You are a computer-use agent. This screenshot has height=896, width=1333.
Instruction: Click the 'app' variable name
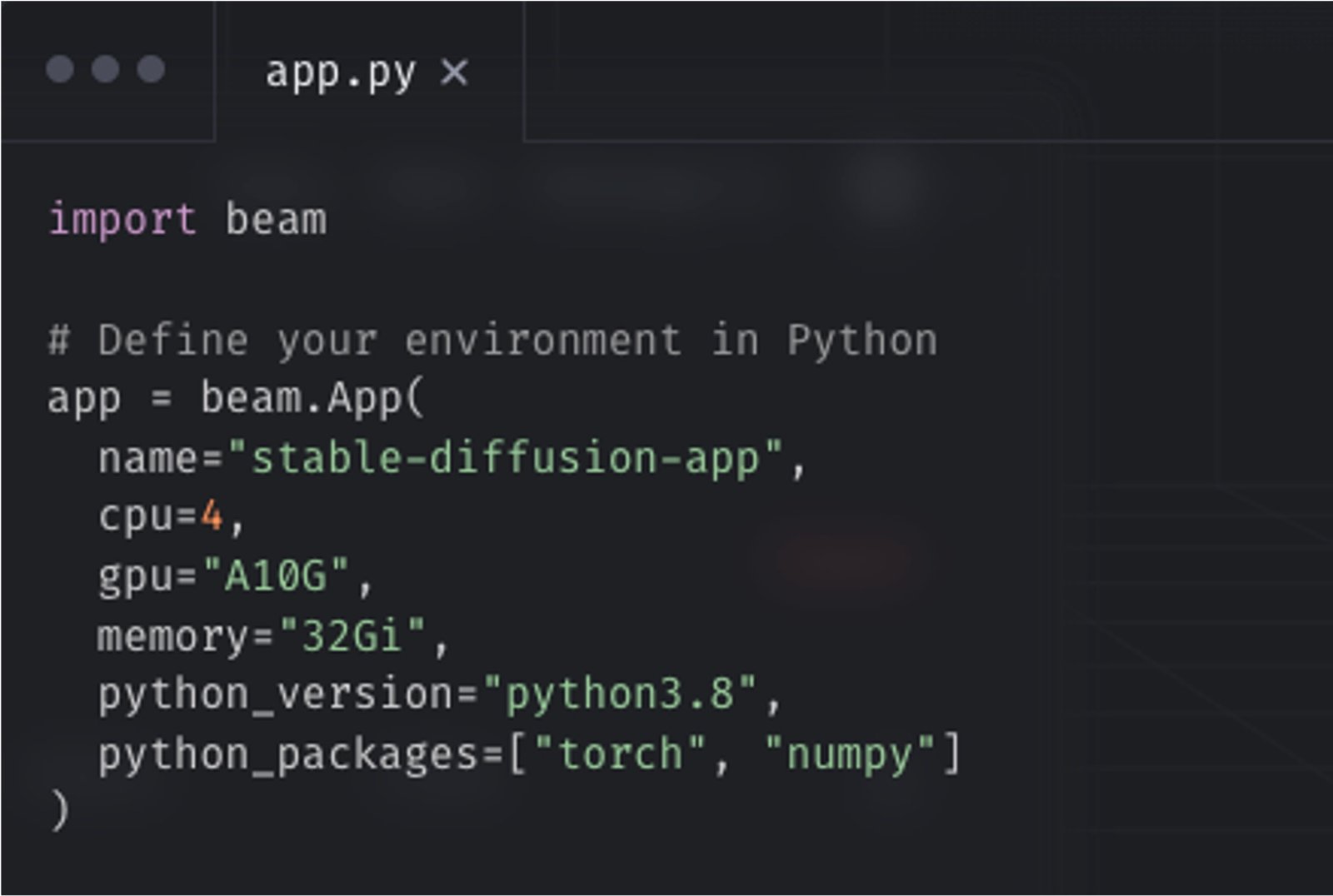point(84,400)
